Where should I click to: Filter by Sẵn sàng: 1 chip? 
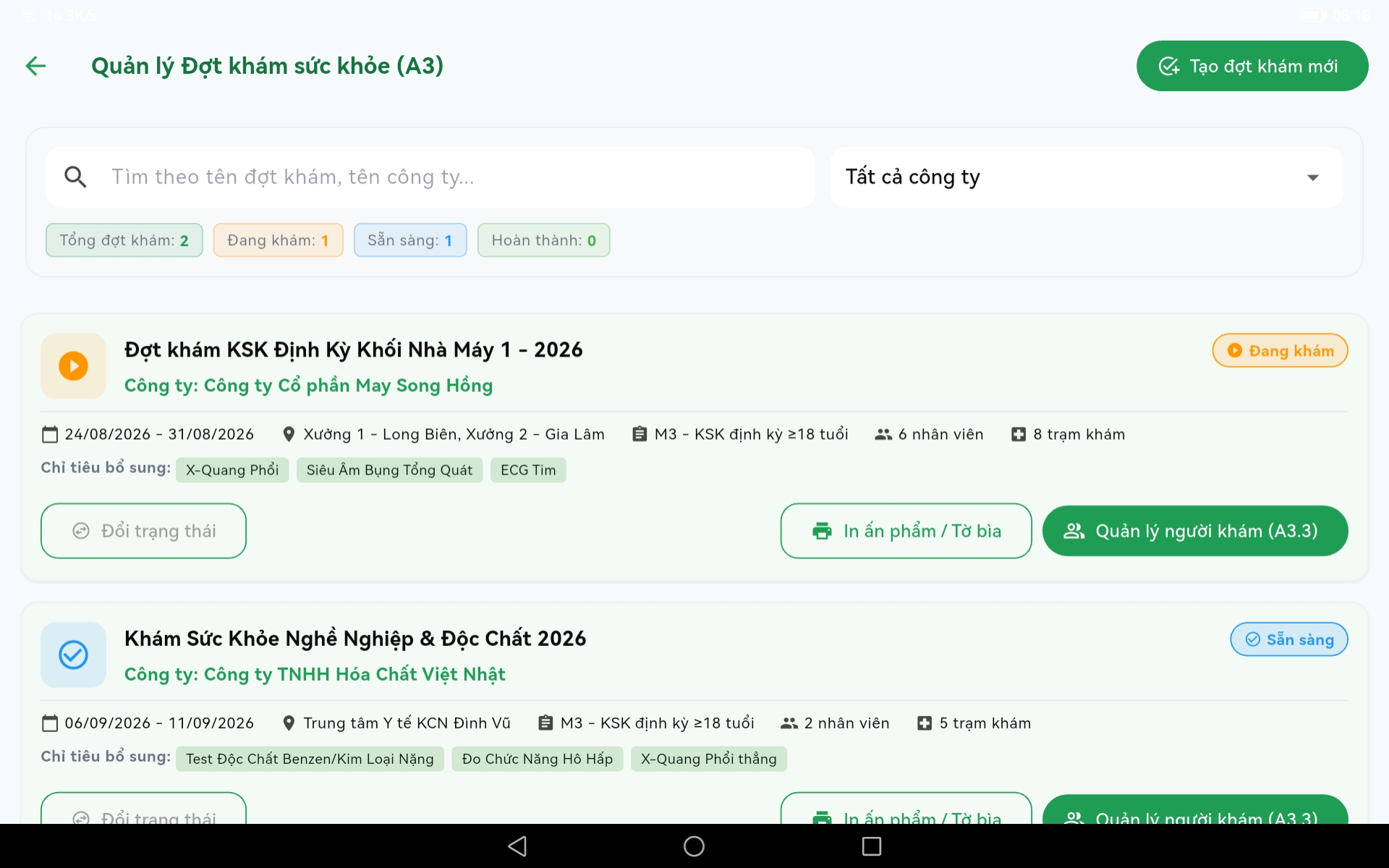[410, 240]
